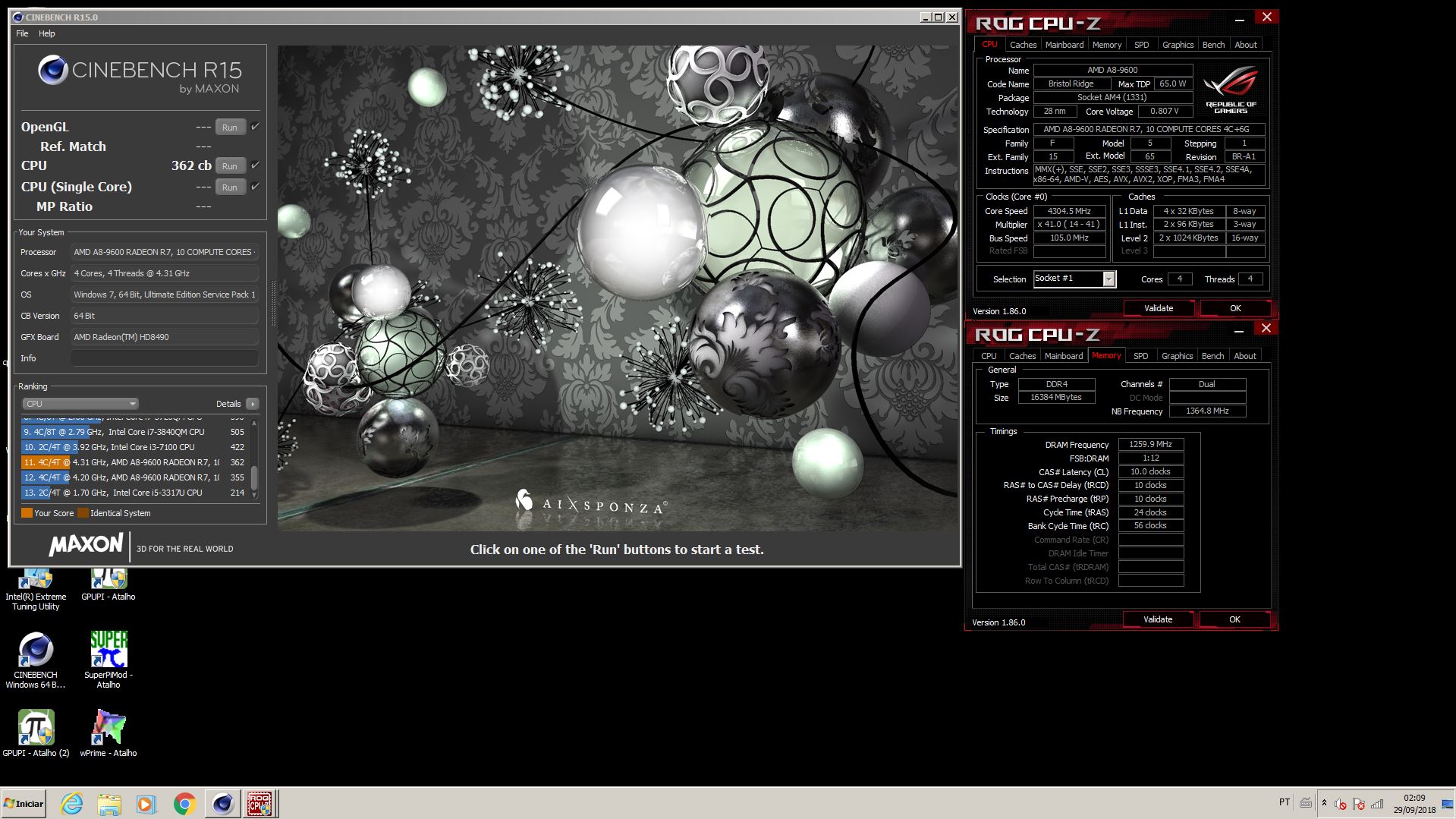
Task: Select ranking row Intel Core i3-7100
Action: pyautogui.click(x=134, y=447)
